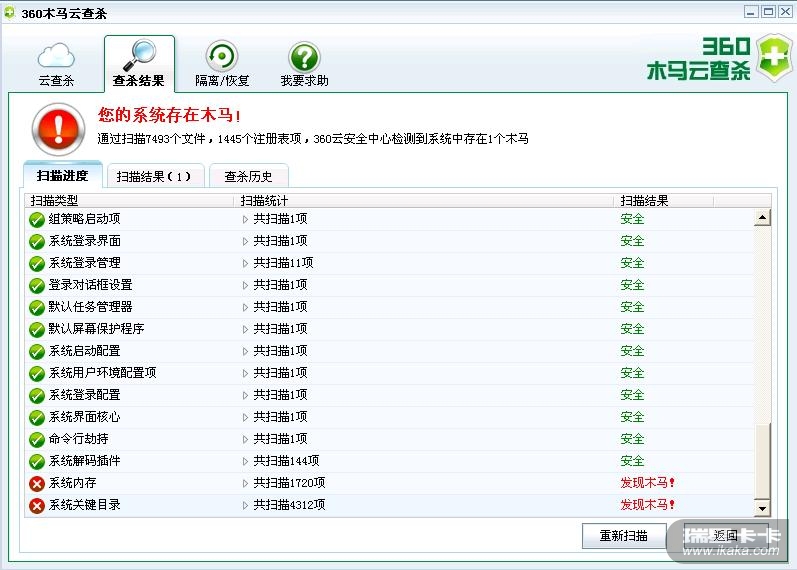Select the 系统登录界面 row label
Viewport: 797px width, 570px height.
(84, 241)
